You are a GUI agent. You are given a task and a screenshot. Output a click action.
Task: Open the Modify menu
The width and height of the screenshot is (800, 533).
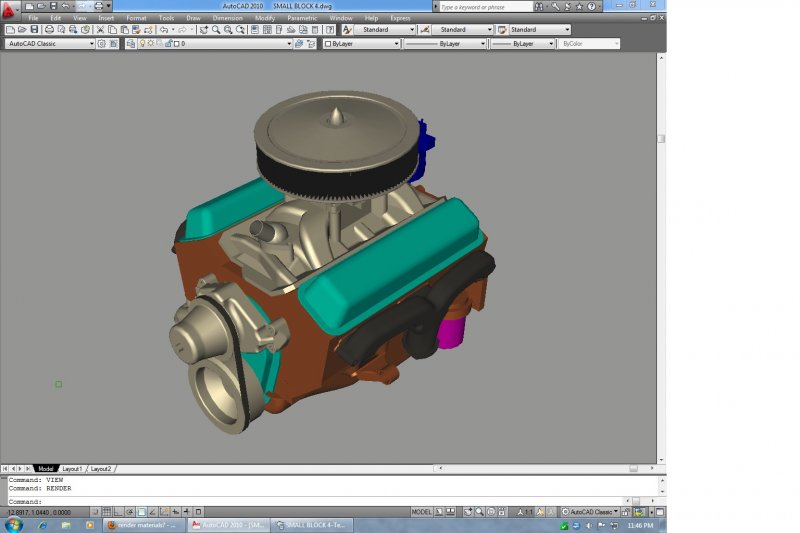[265, 18]
